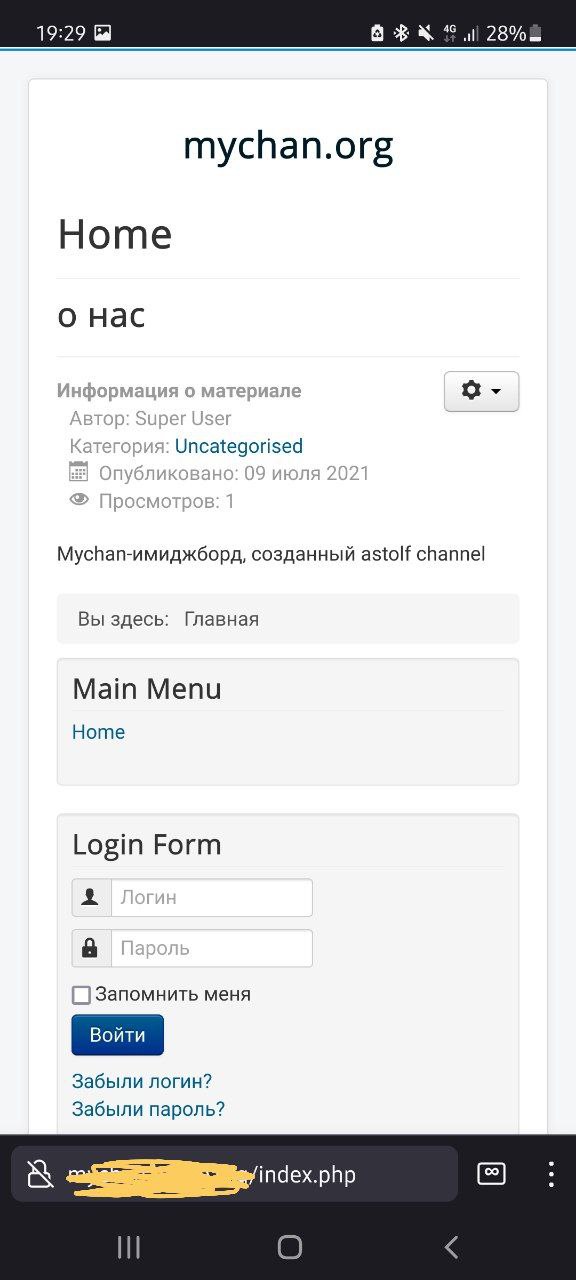This screenshot has height=1280, width=576.
Task: Open the browser three-dot menu
Action: coord(551,1174)
